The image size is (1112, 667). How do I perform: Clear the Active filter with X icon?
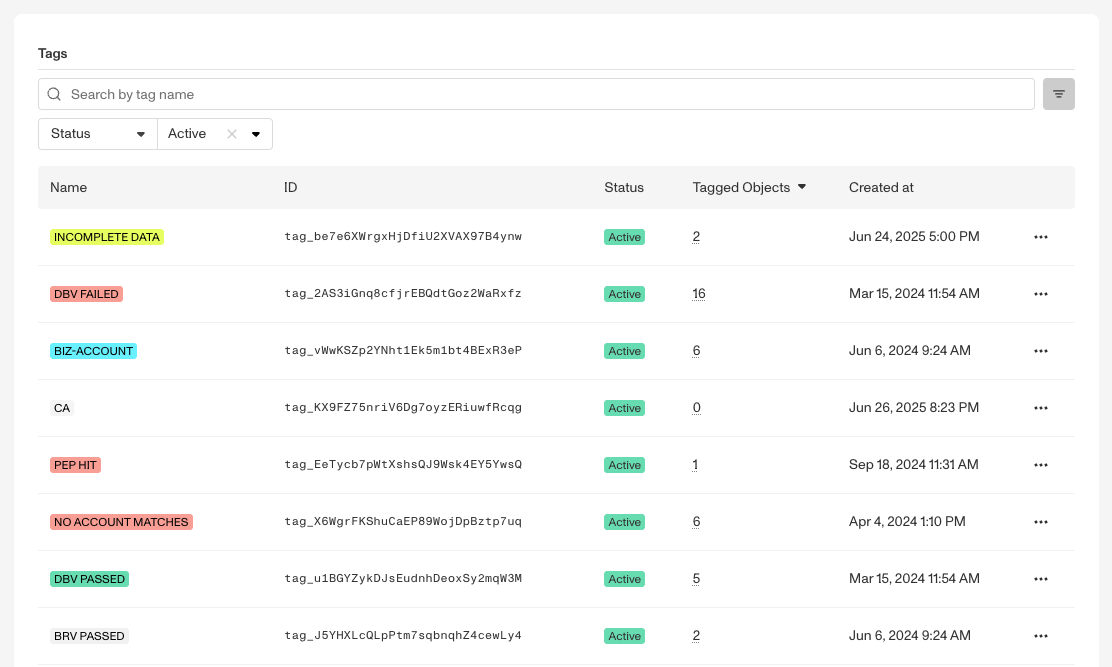point(232,134)
